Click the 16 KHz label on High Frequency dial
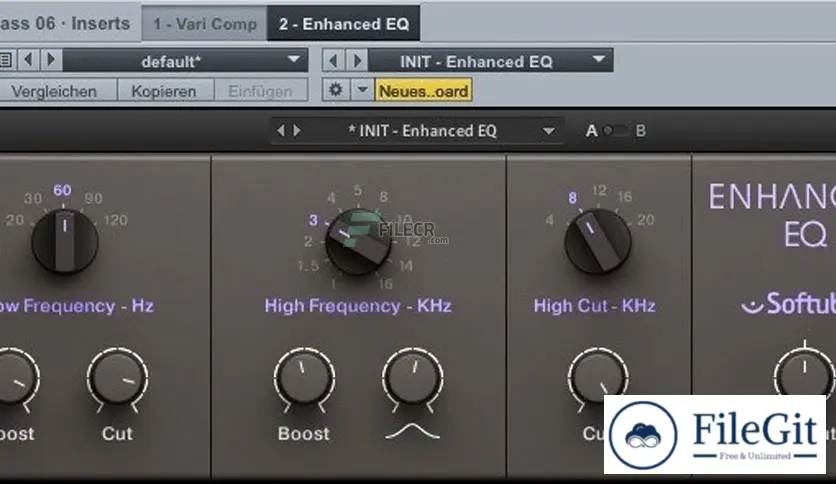This screenshot has height=484, width=836. coord(386,284)
